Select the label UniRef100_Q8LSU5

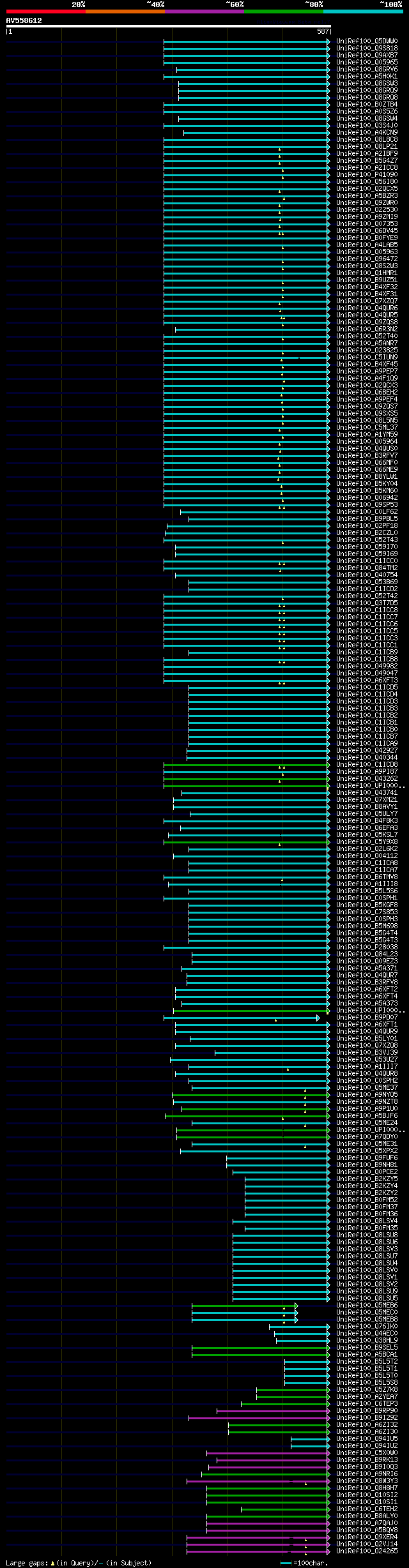click(367, 1299)
